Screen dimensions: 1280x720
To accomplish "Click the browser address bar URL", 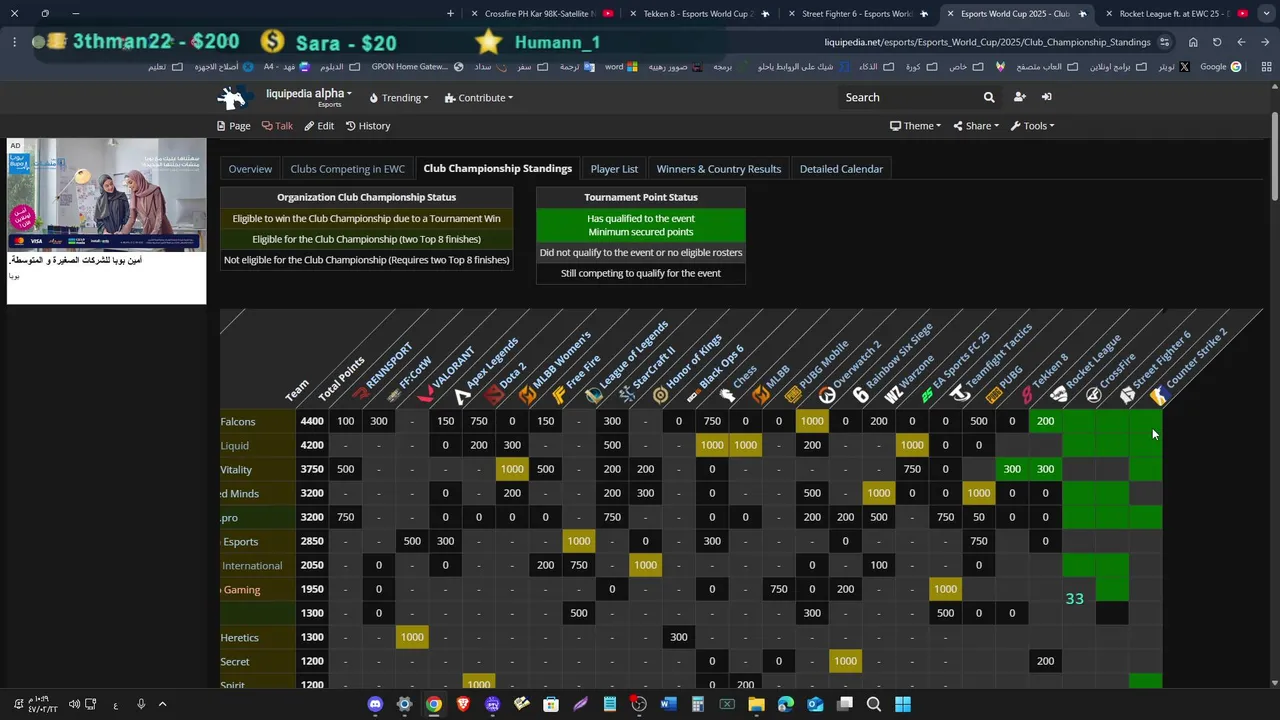I will (x=988, y=42).
